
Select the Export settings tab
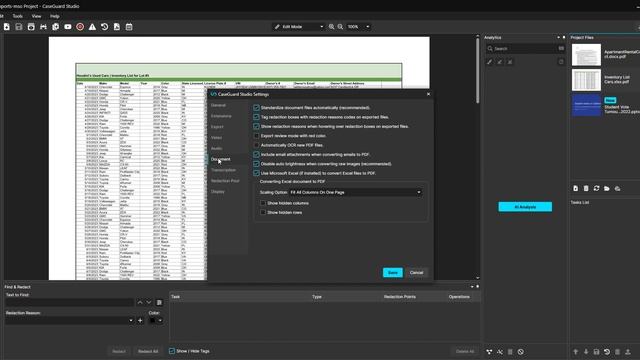[217, 127]
